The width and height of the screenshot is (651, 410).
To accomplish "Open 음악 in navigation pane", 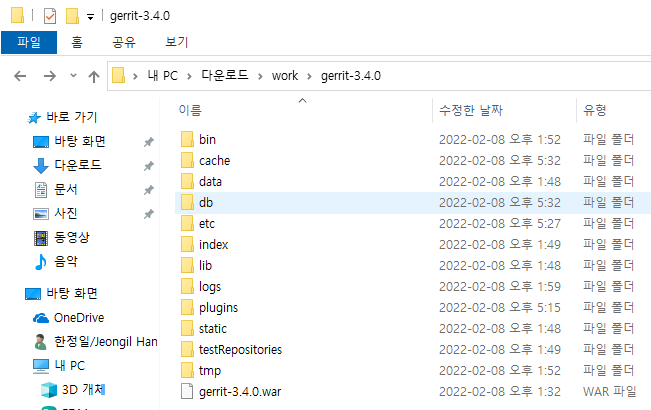I will click(x=66, y=261).
